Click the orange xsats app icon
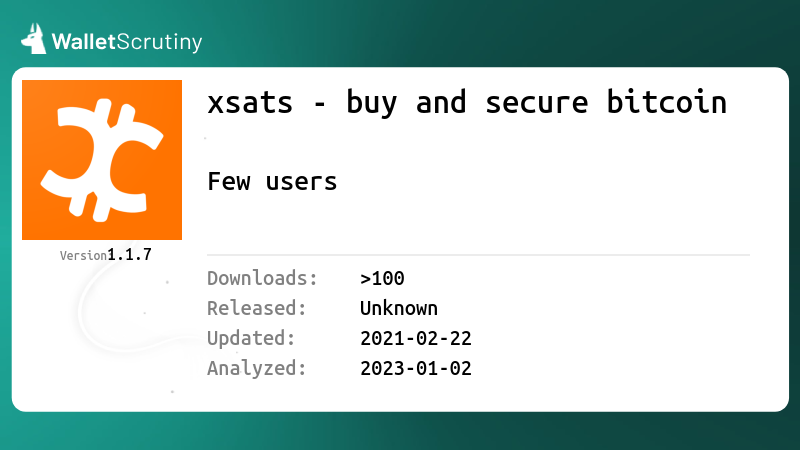Viewport: 800px width, 450px height. point(102,160)
